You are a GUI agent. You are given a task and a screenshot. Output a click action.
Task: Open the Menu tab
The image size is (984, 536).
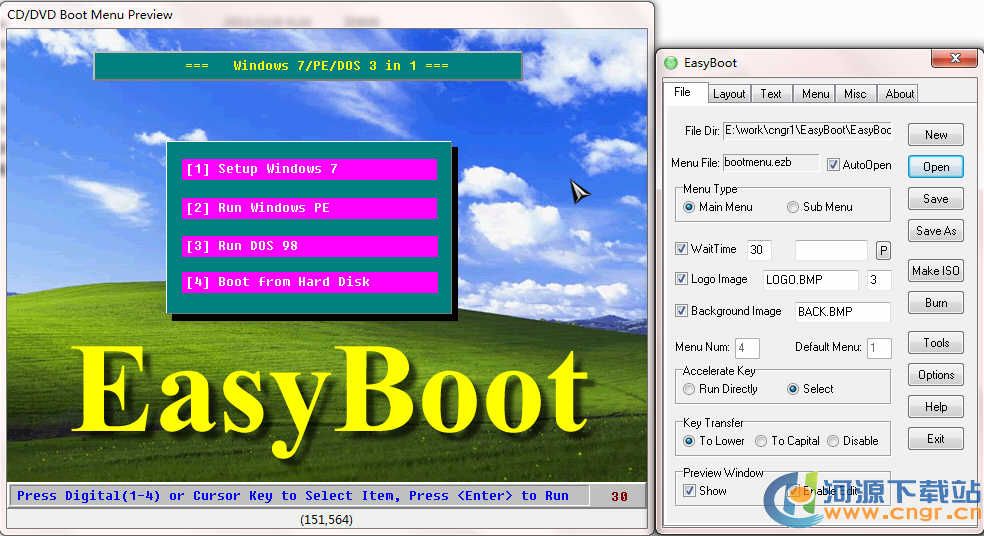pos(815,94)
